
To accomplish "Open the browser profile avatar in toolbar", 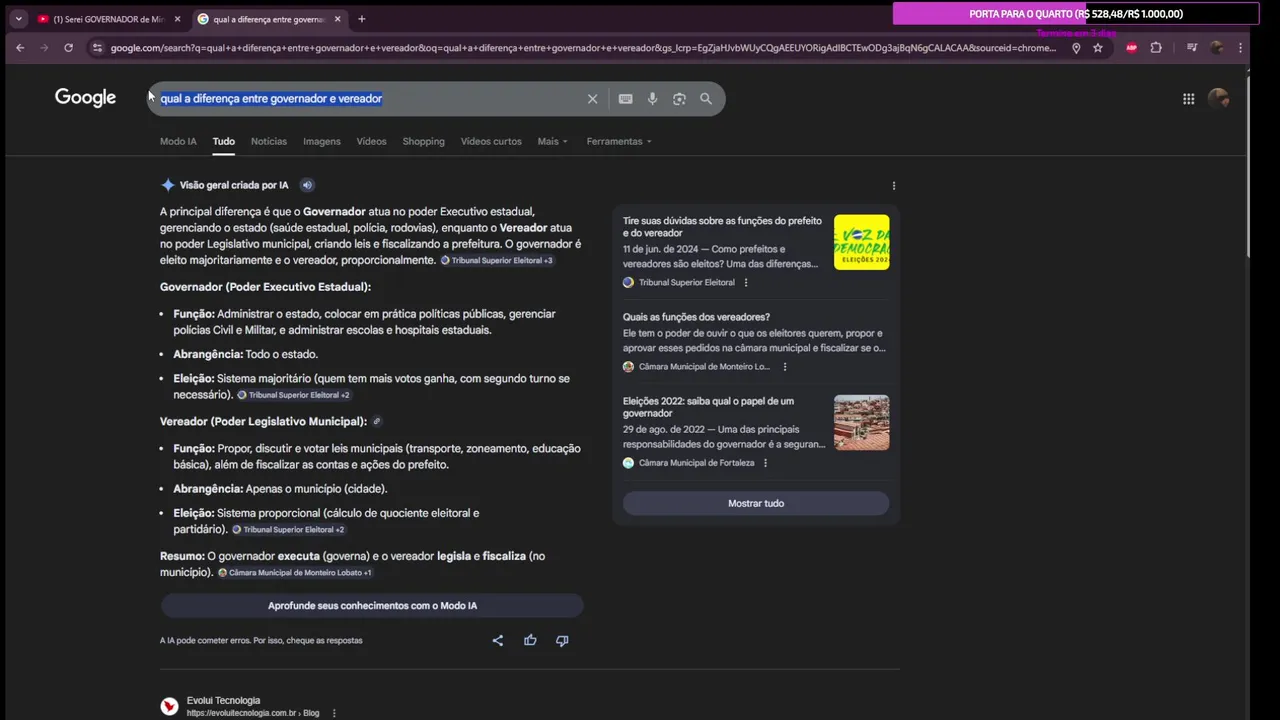I will pyautogui.click(x=1216, y=48).
